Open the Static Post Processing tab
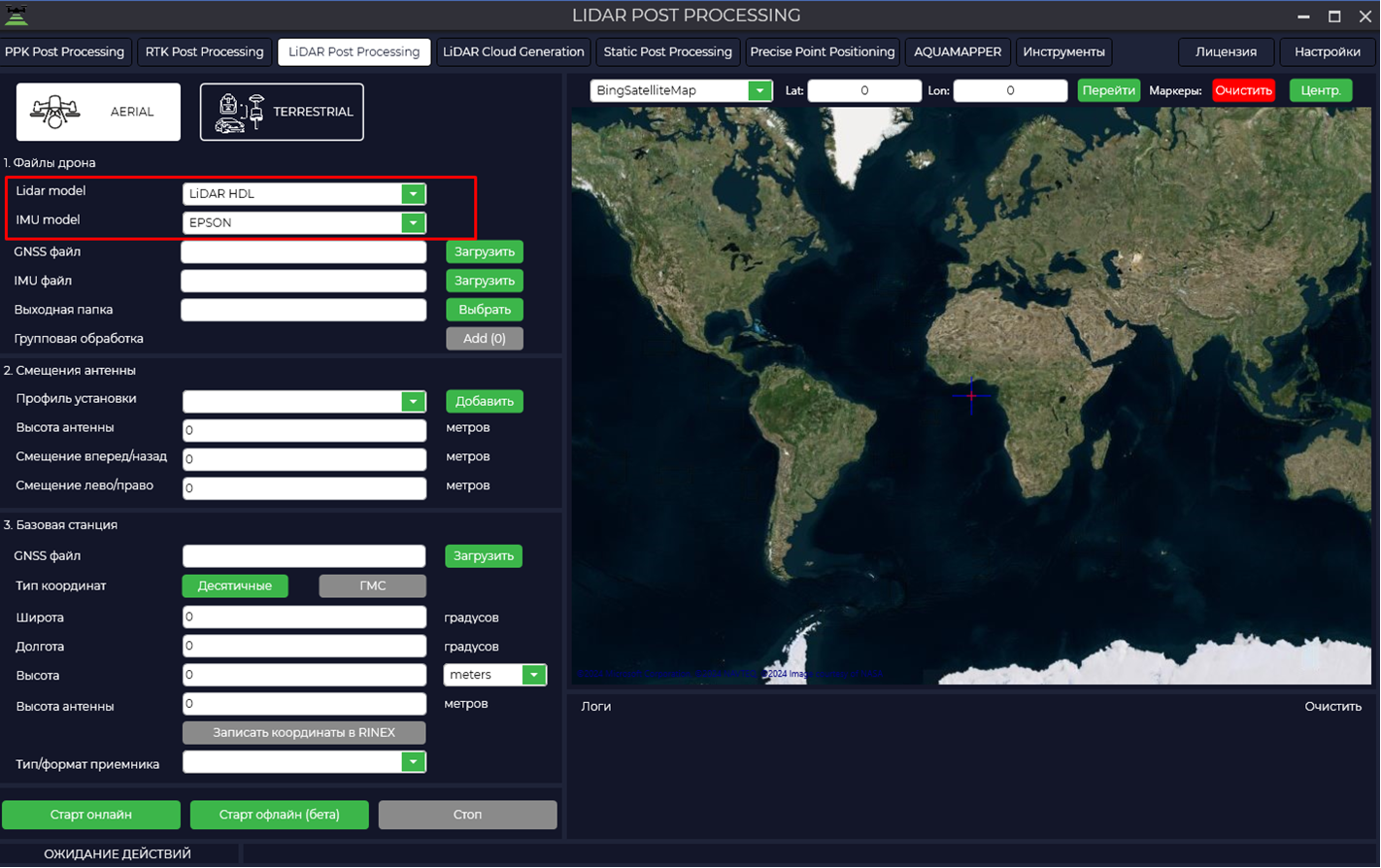The height and width of the screenshot is (868, 1381). [667, 51]
